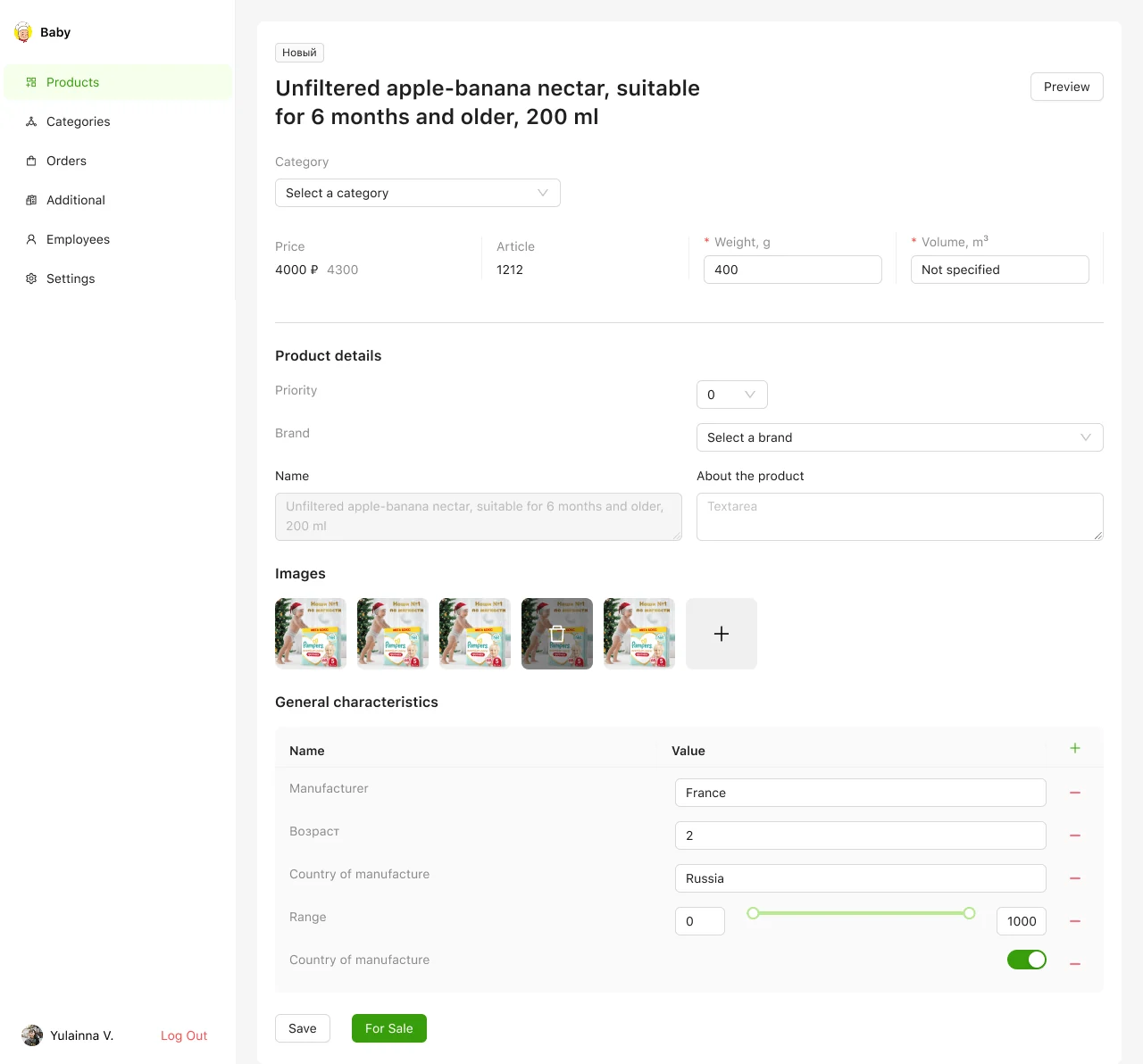Image resolution: width=1143 pixels, height=1064 pixels.
Task: Open Employees section
Action: pos(118,239)
